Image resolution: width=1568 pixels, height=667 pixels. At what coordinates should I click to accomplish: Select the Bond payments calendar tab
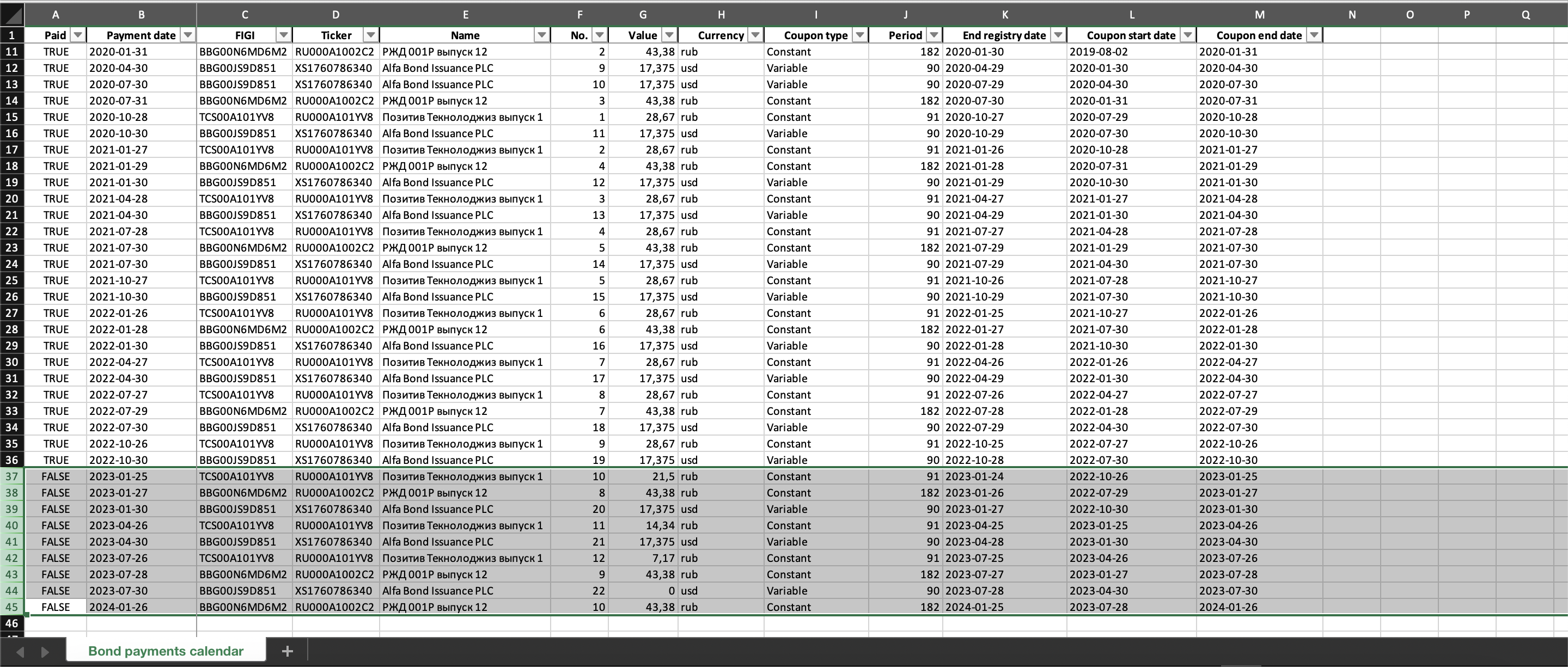click(166, 651)
